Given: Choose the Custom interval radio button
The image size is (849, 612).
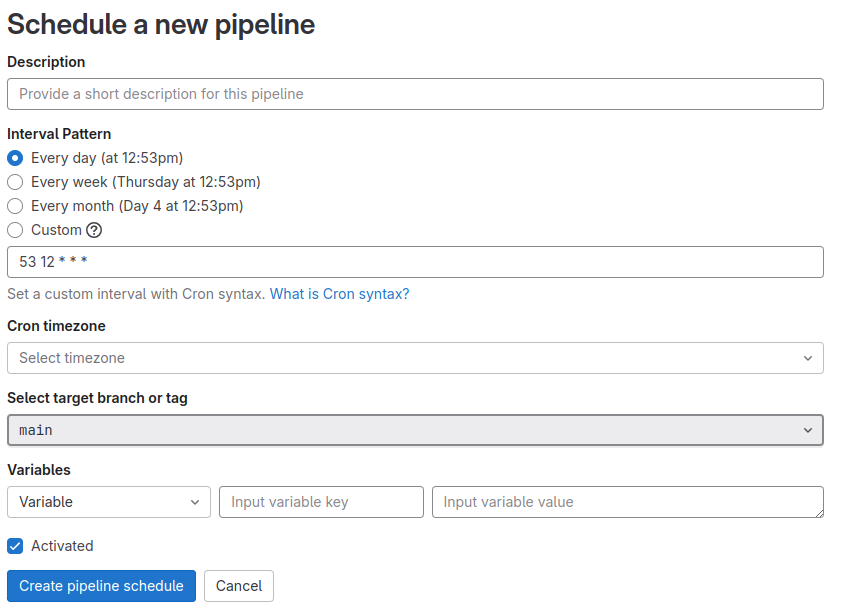Looking at the screenshot, I should coord(15,230).
